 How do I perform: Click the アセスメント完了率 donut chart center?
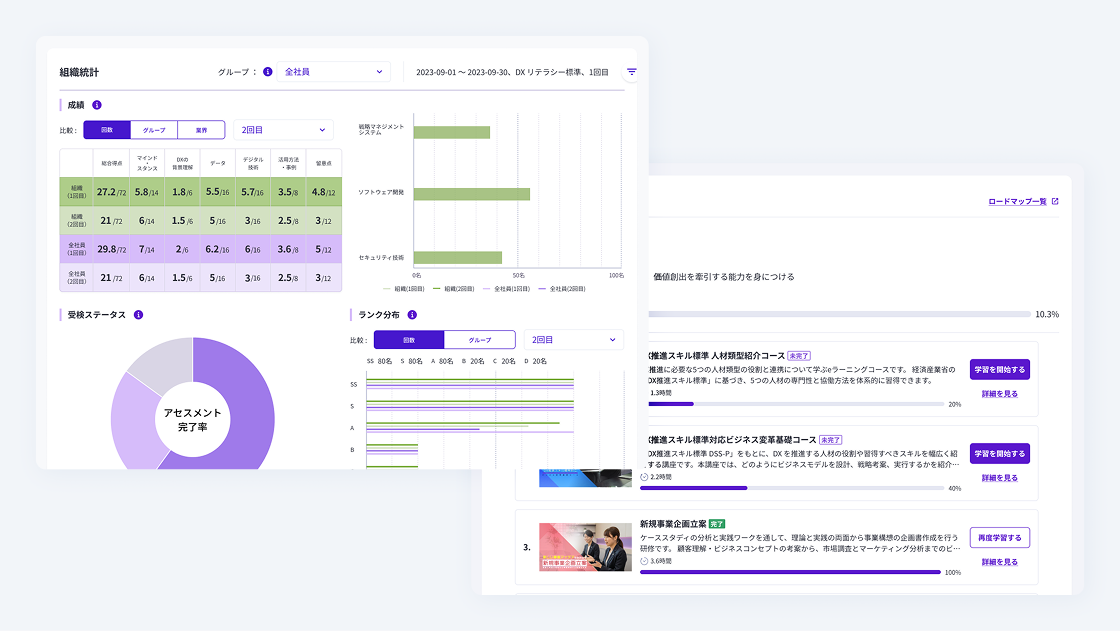[x=193, y=419]
